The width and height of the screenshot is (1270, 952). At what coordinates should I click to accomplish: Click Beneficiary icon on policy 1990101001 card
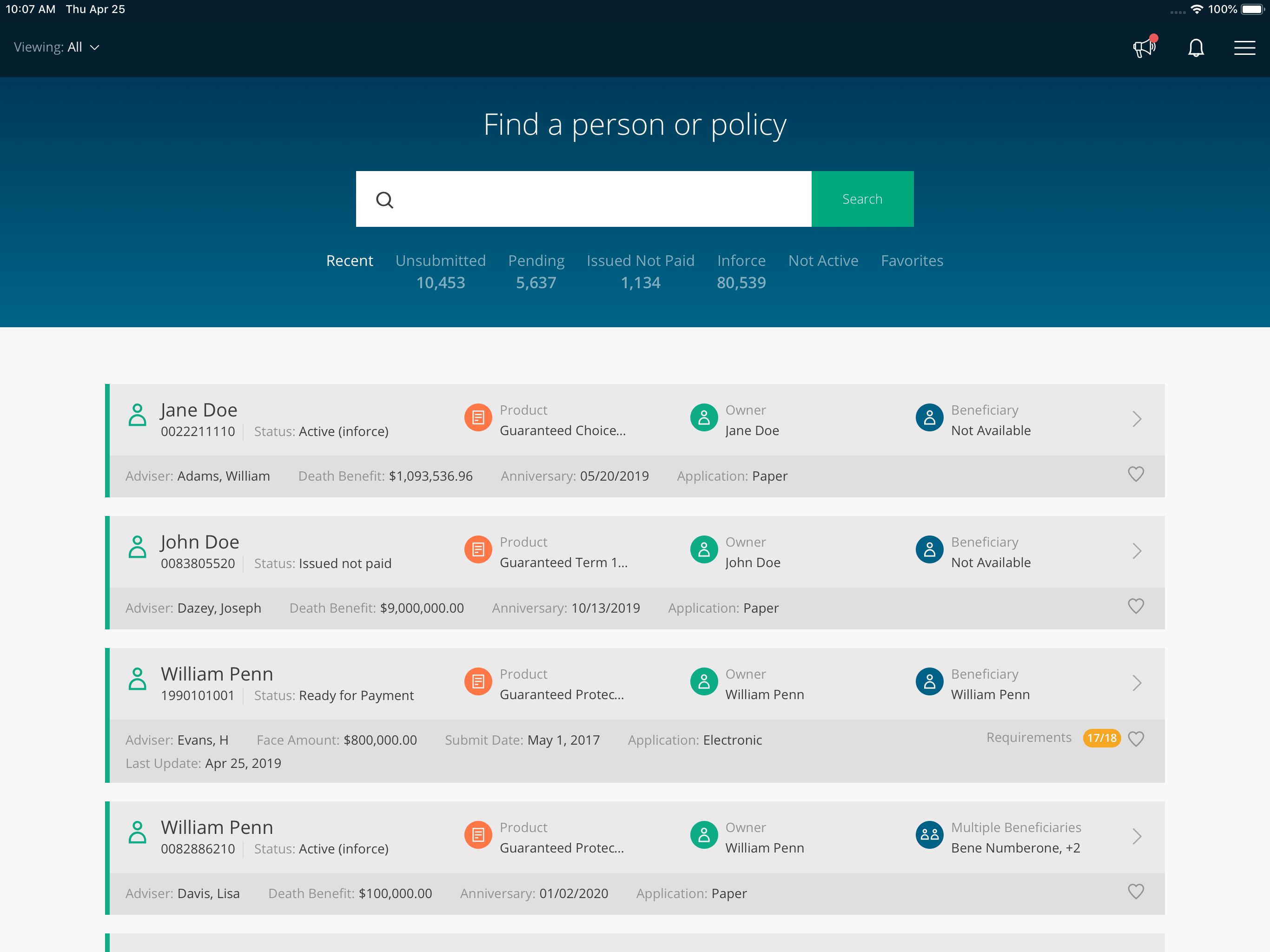tap(930, 682)
